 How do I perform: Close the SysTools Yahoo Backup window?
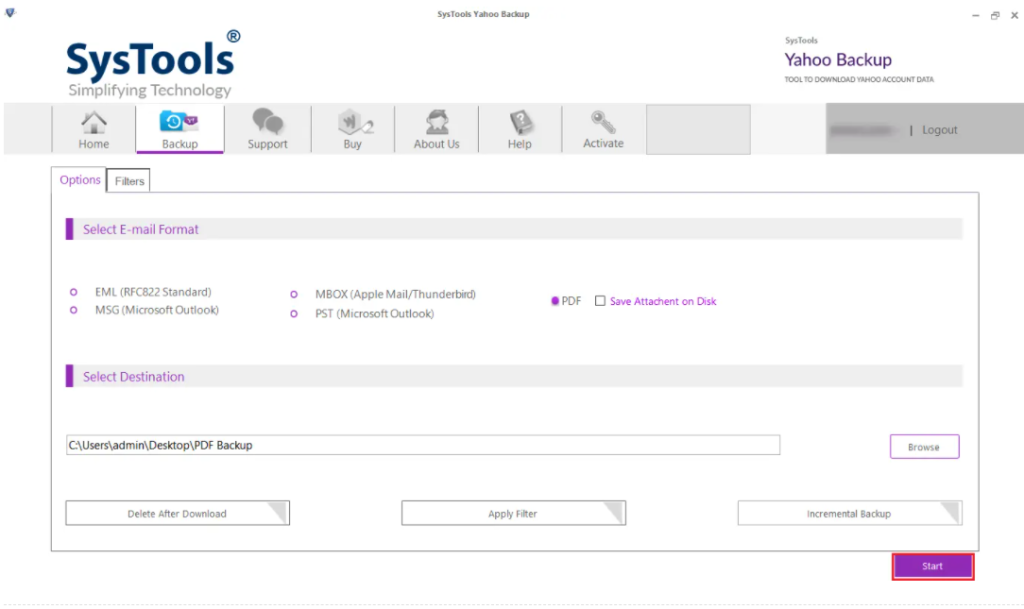point(1014,15)
